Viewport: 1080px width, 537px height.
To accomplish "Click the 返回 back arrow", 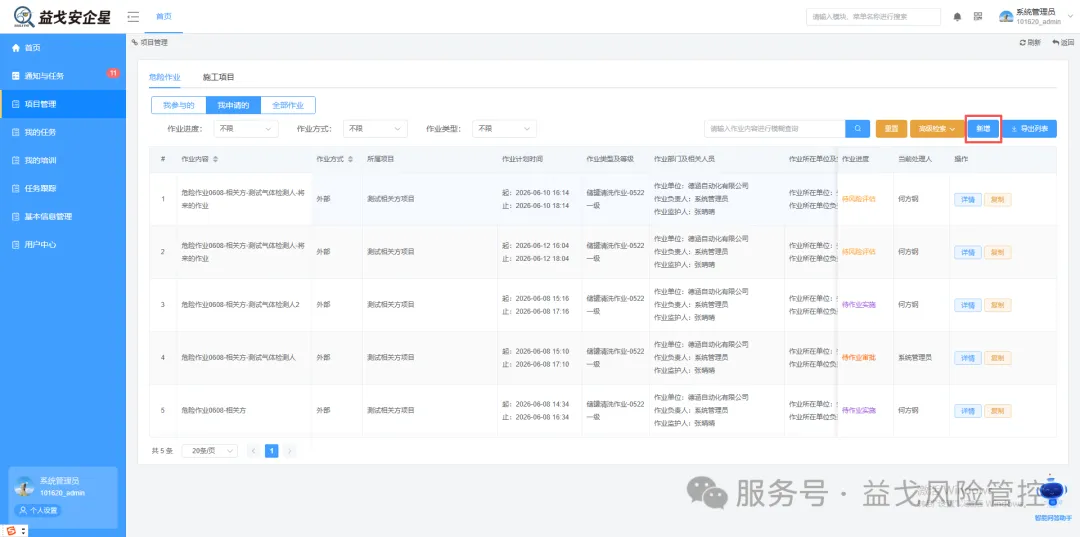I will (x=1055, y=43).
